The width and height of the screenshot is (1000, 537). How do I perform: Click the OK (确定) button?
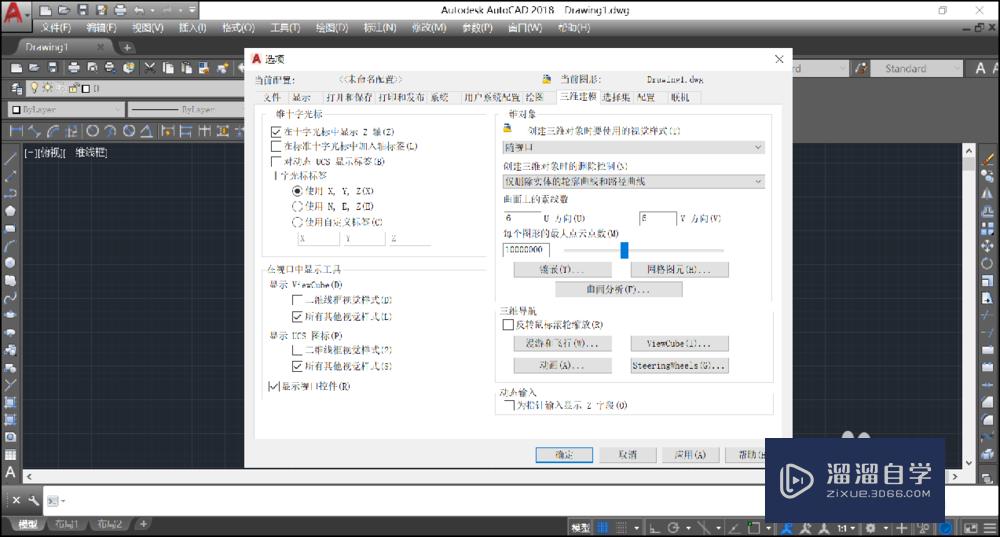pos(564,455)
